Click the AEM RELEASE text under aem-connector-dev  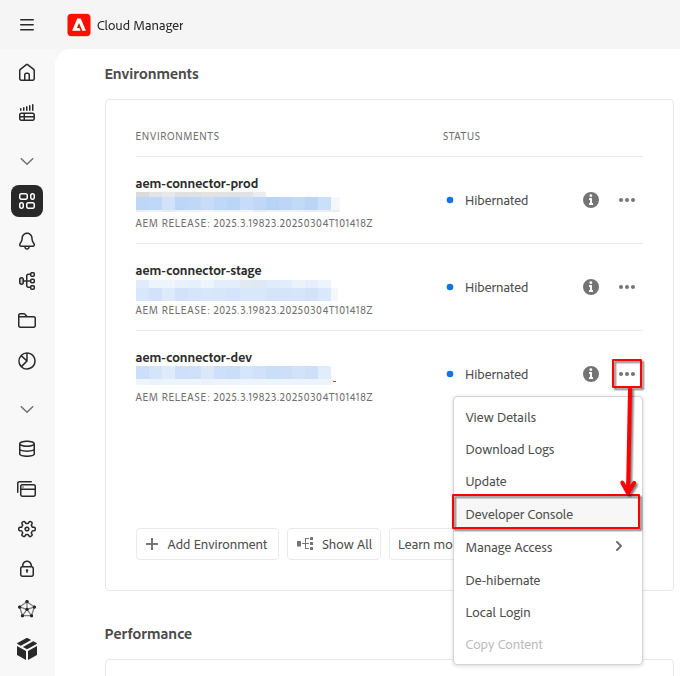254,397
